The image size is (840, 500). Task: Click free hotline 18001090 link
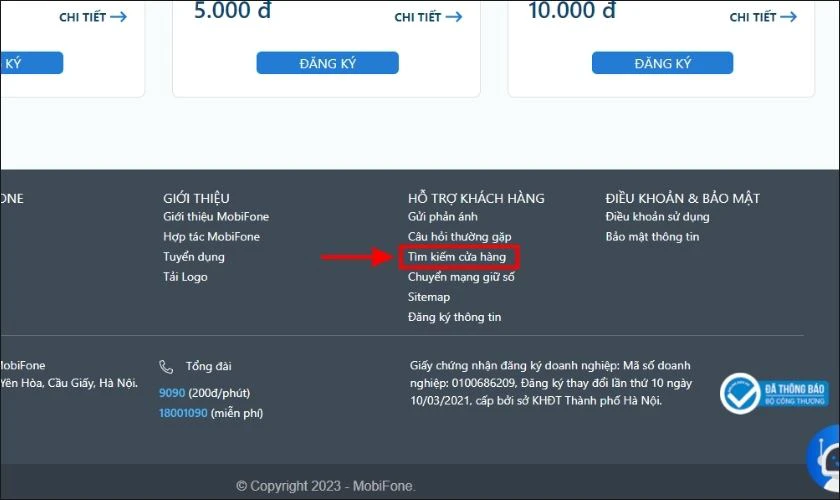[183, 413]
